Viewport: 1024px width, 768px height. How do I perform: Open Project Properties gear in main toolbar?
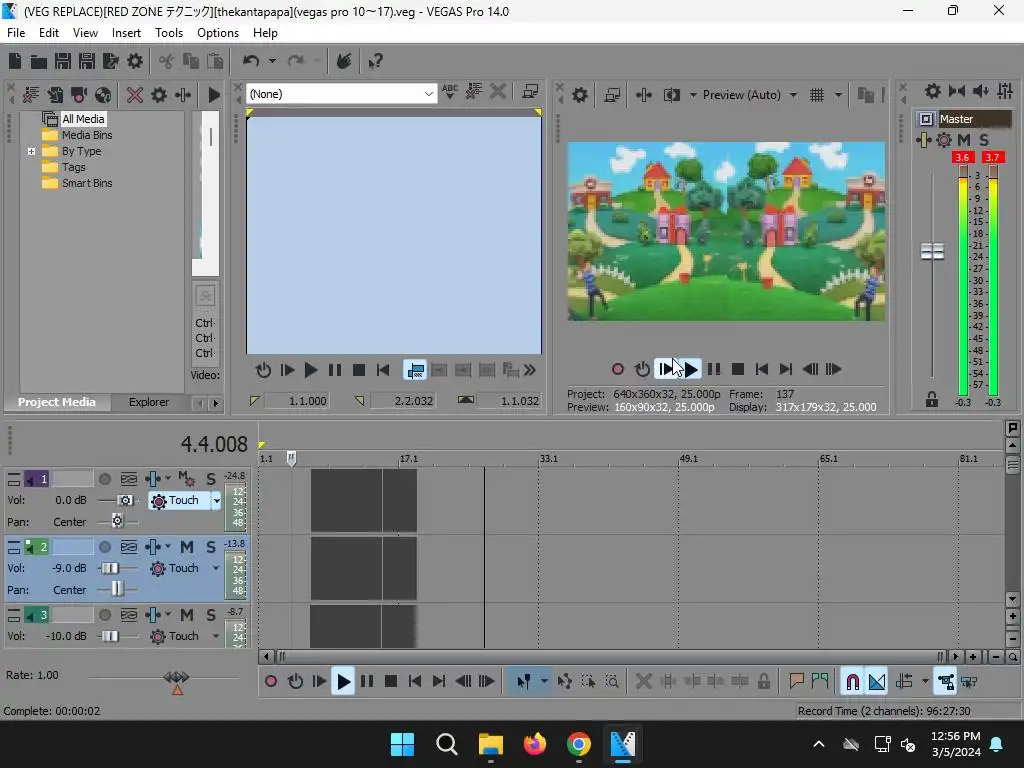[x=135, y=61]
